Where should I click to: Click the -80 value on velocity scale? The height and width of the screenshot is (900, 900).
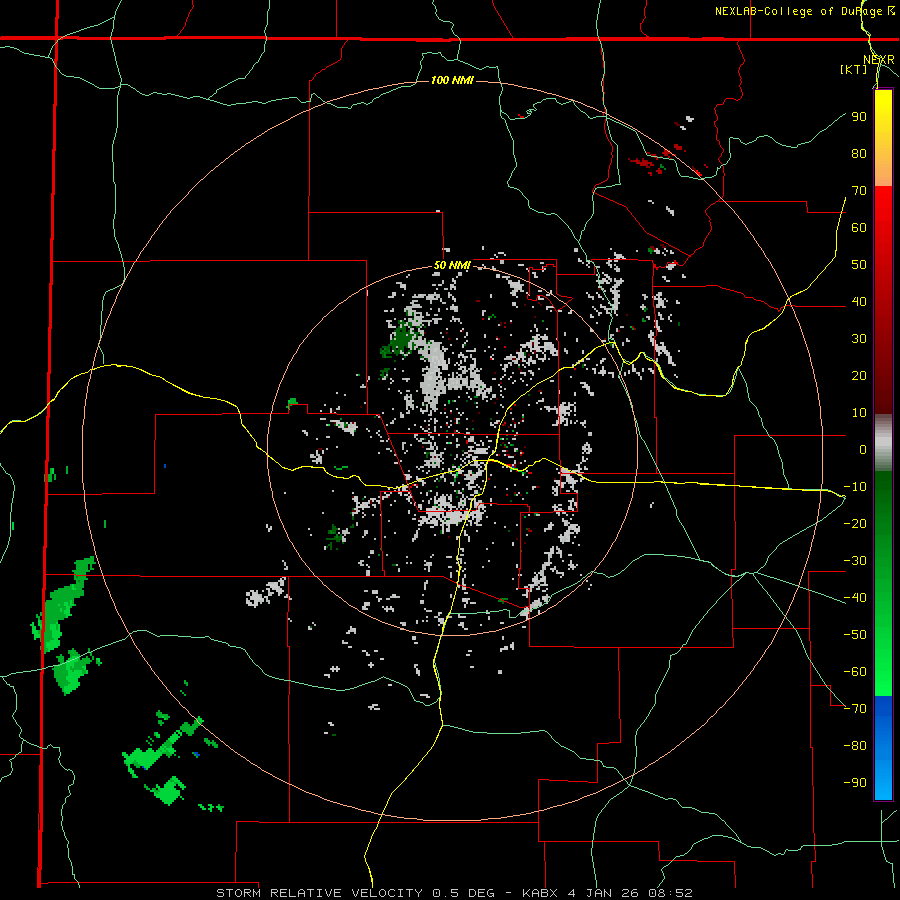click(855, 746)
